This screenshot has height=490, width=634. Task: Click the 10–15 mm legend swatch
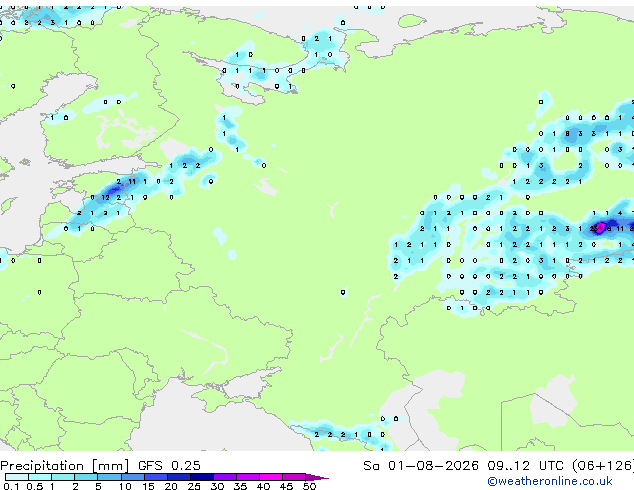(132, 477)
